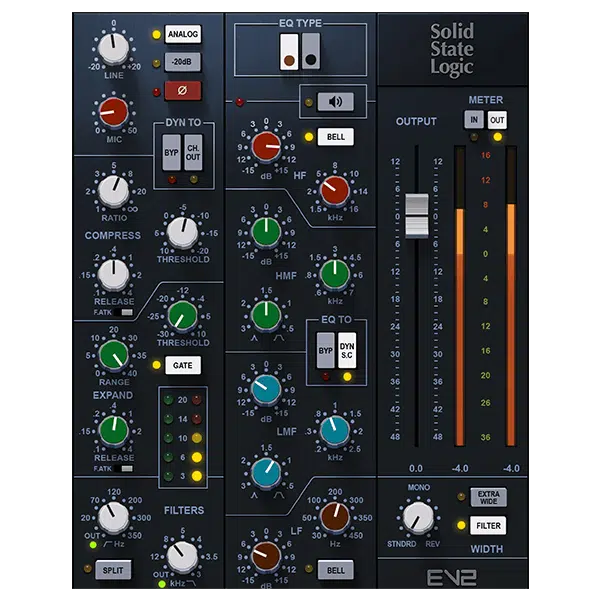Click the compressor RELEASE white knob
Screen dimensions: 600x600
click(114, 274)
